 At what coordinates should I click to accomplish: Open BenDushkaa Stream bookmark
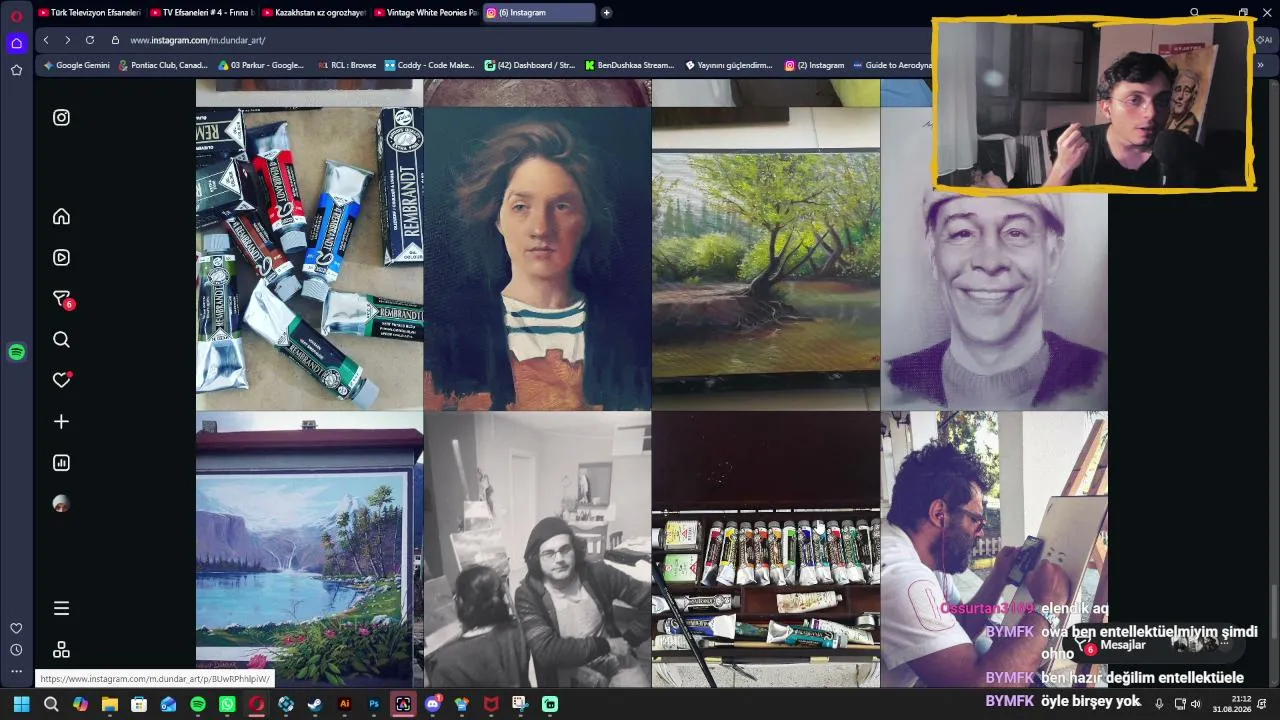tap(630, 65)
